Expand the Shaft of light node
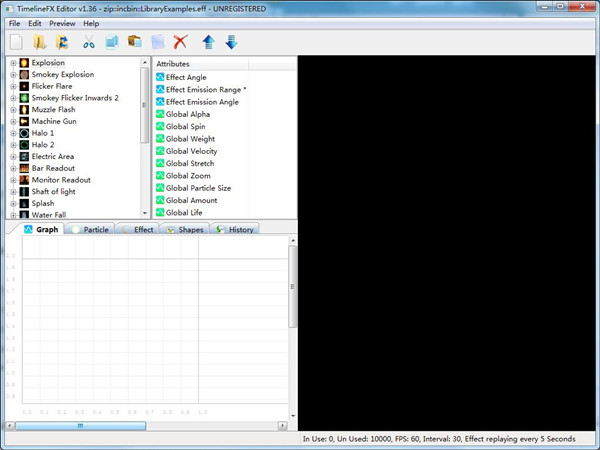Viewport: 600px width, 450px height. coord(13,192)
